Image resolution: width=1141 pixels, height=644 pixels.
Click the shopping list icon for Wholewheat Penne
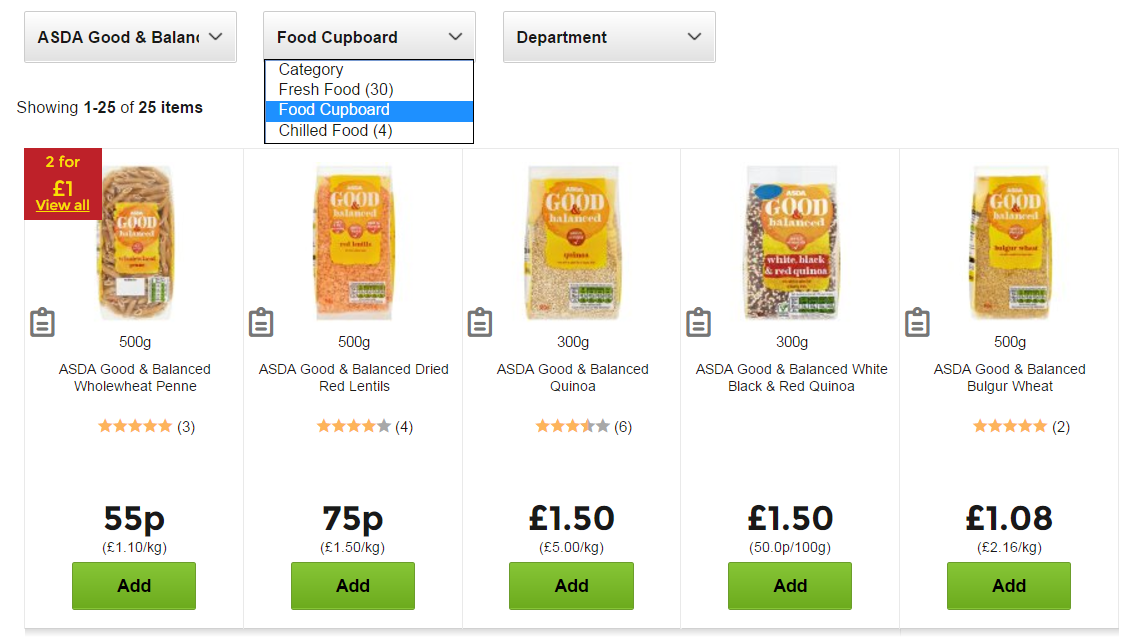[x=42, y=322]
